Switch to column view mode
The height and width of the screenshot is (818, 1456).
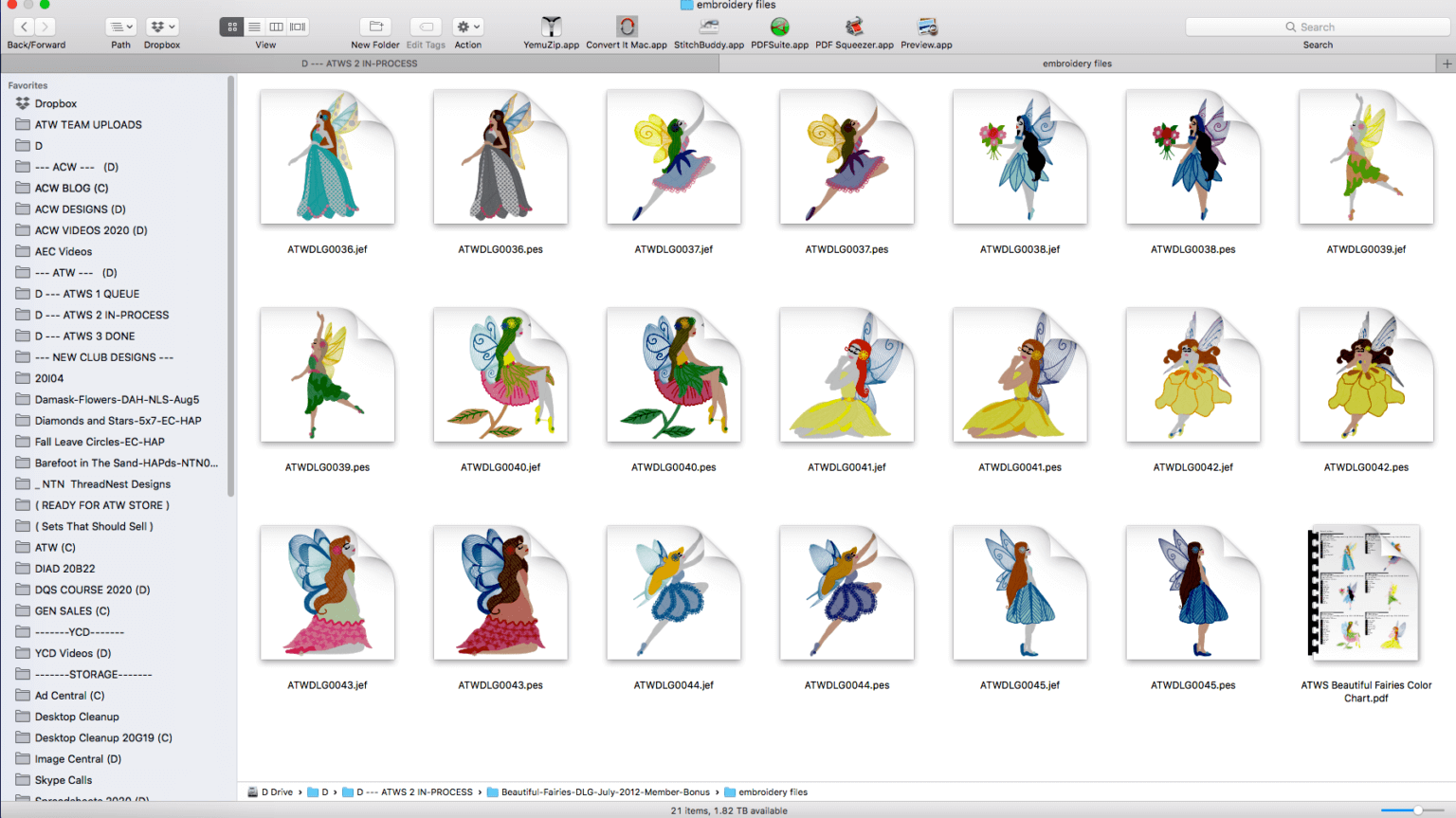tap(276, 27)
